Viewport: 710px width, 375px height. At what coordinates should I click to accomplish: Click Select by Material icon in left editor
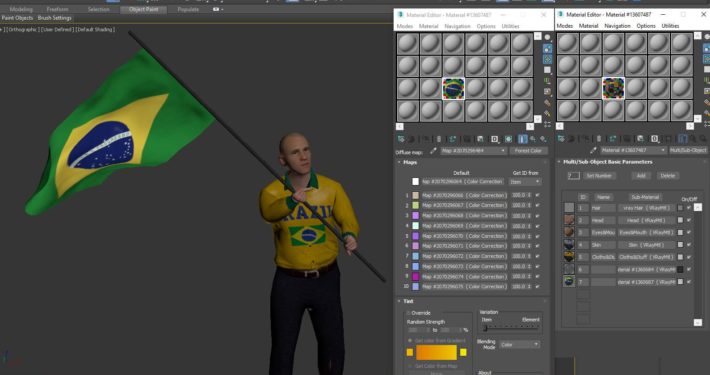tap(547, 113)
